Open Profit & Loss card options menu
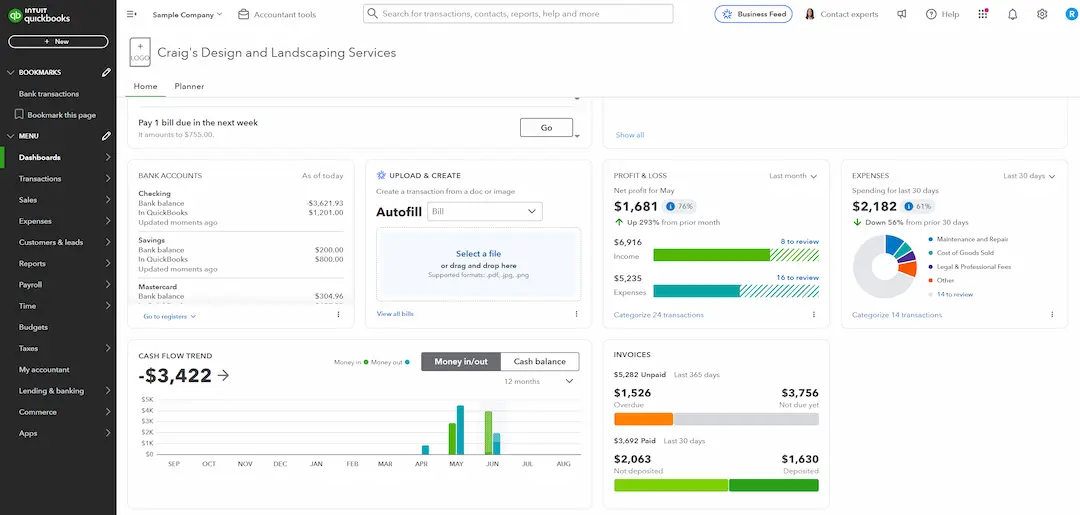 (813, 315)
